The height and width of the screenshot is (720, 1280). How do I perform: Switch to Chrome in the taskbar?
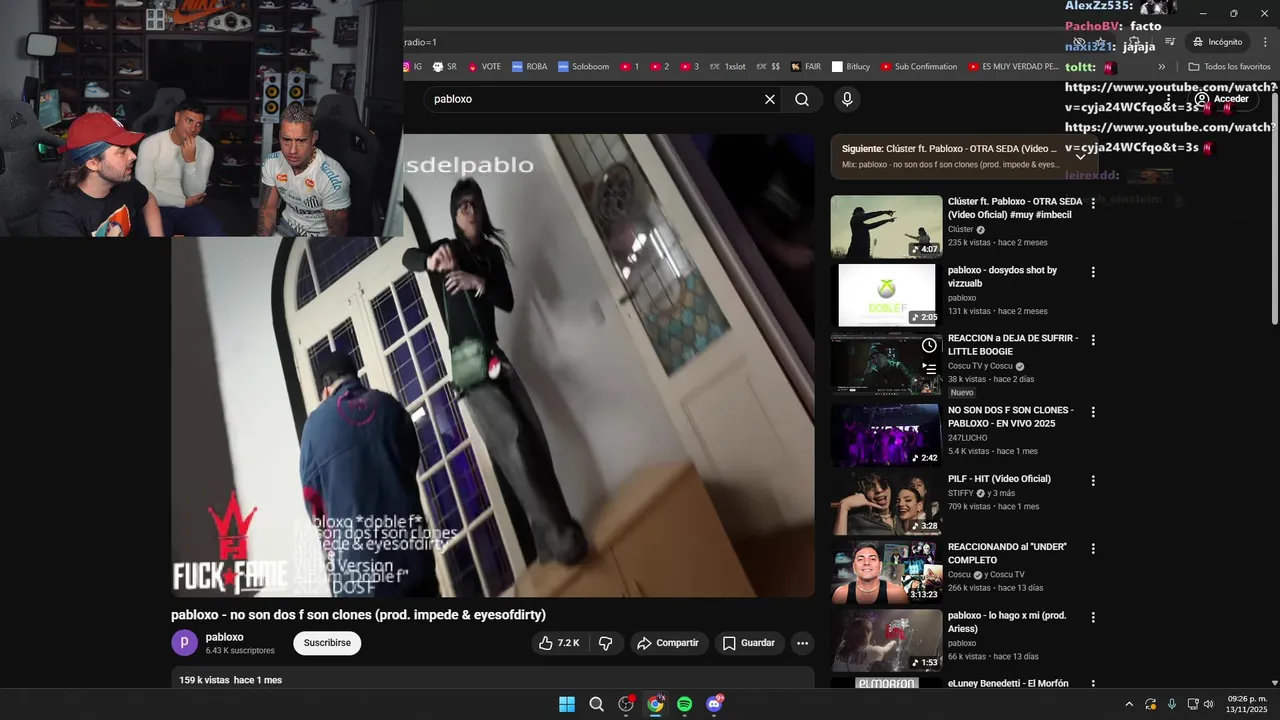coord(655,704)
